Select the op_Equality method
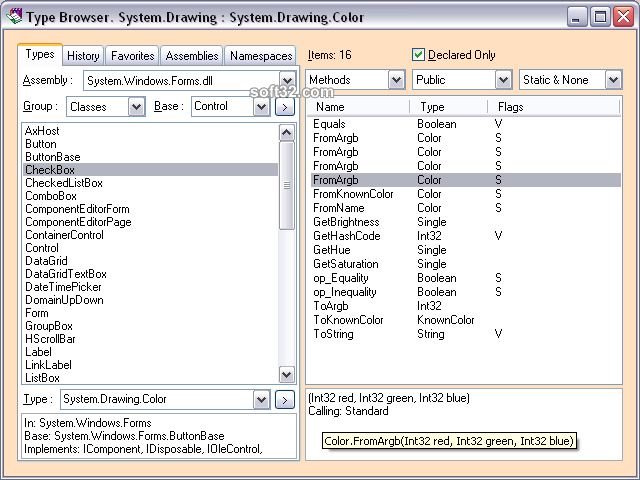This screenshot has width=640, height=480. [x=464, y=278]
